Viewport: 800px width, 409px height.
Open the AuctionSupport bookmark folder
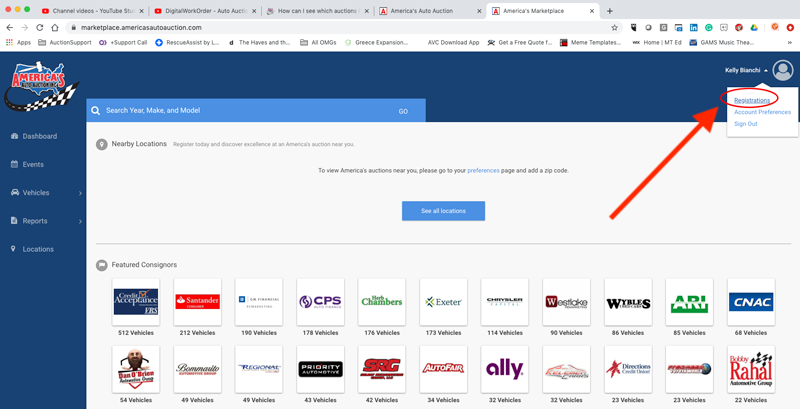coord(64,43)
